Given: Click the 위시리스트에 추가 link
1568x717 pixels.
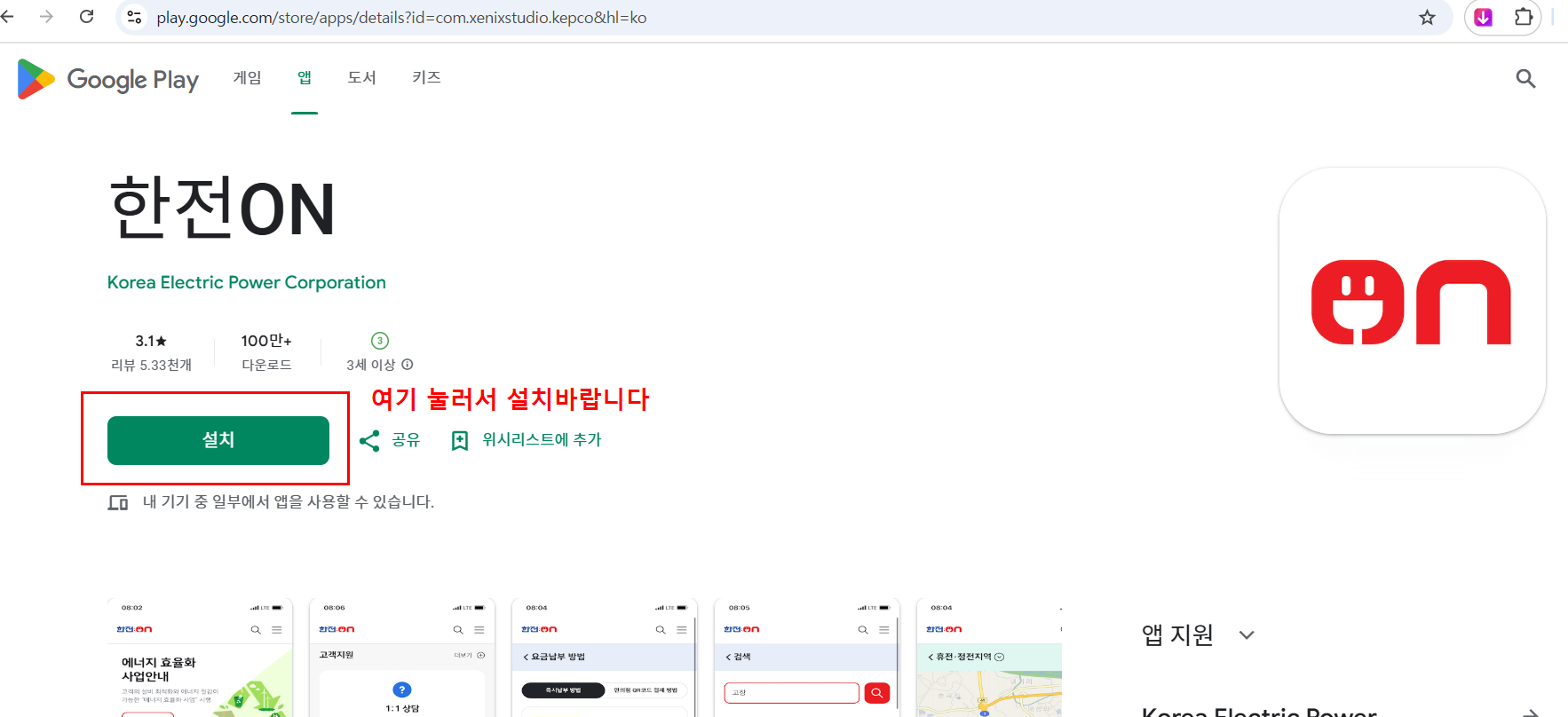Looking at the screenshot, I should coord(542,440).
